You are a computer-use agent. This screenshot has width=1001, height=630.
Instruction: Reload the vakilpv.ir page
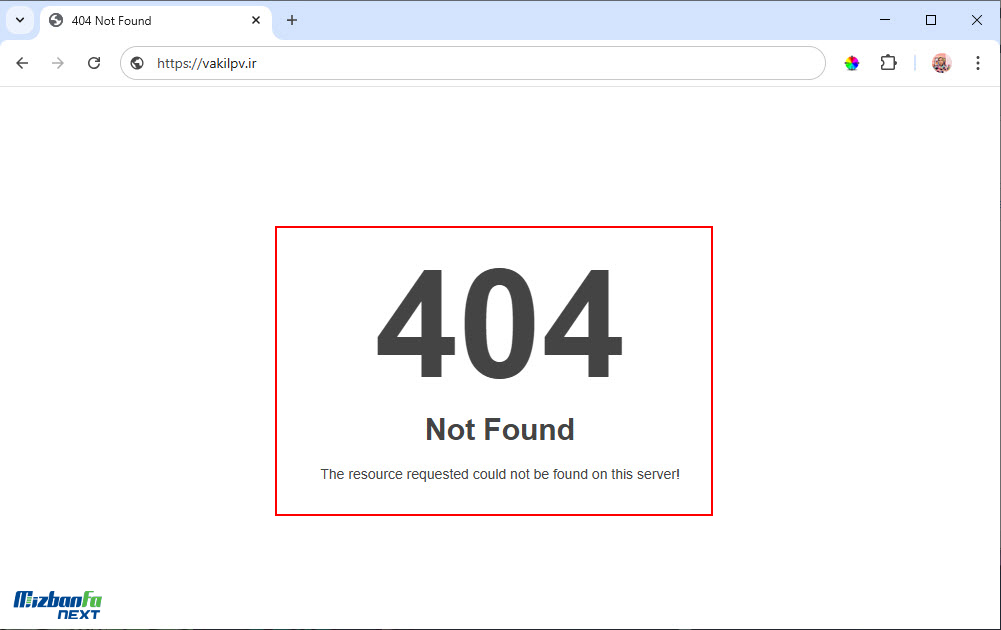(94, 63)
